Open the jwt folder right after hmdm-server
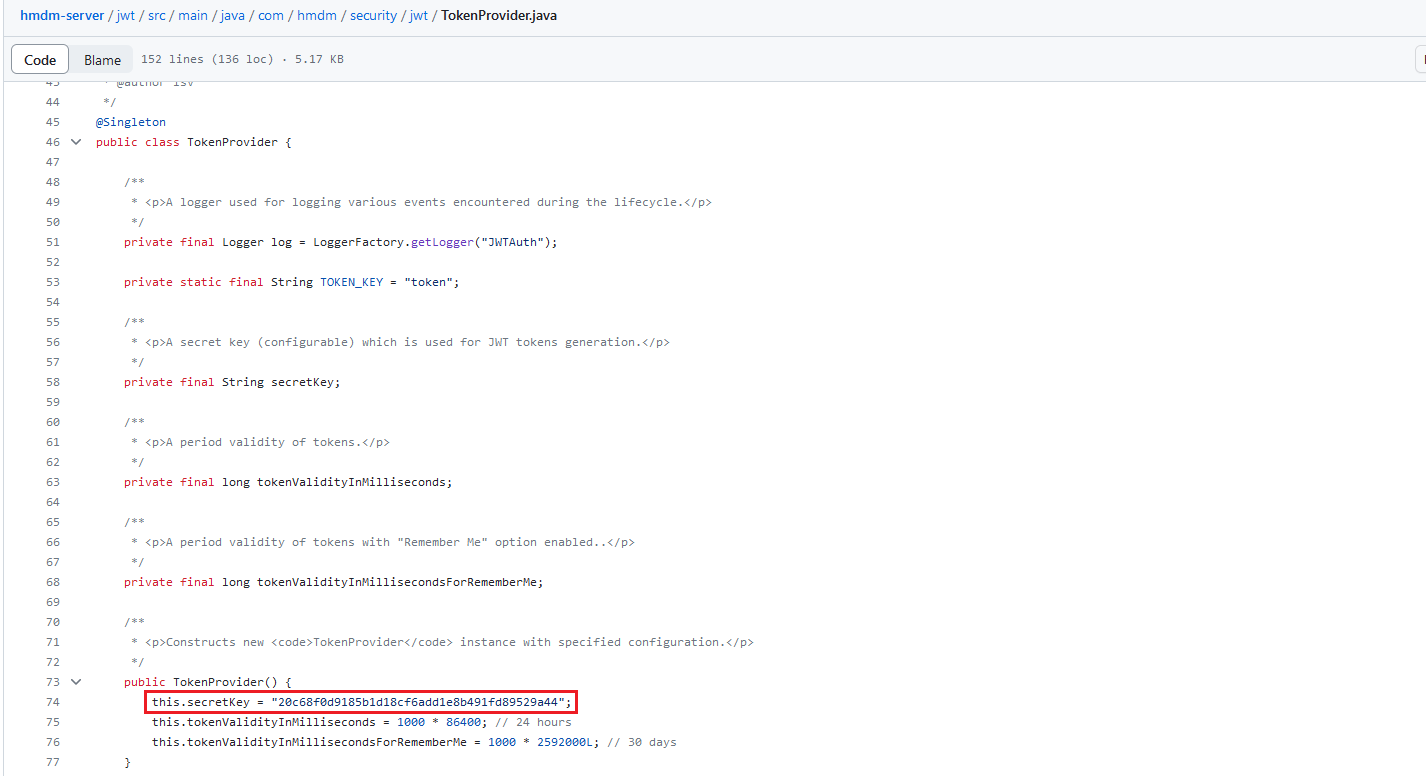This screenshot has height=776, width=1426. click(126, 16)
